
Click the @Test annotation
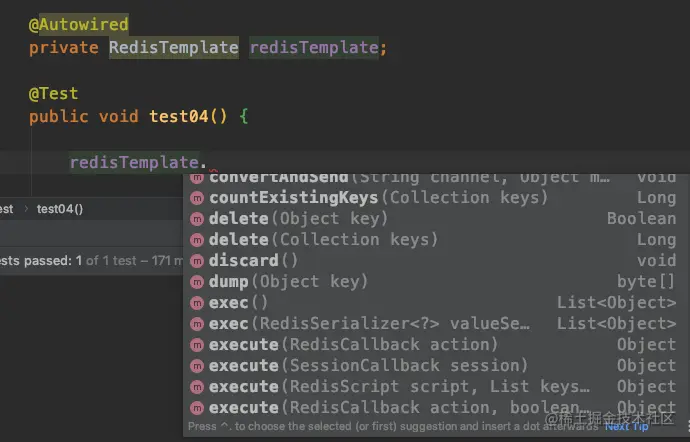53,94
